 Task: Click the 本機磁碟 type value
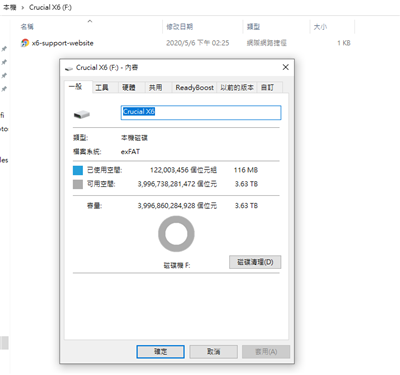[134, 138]
